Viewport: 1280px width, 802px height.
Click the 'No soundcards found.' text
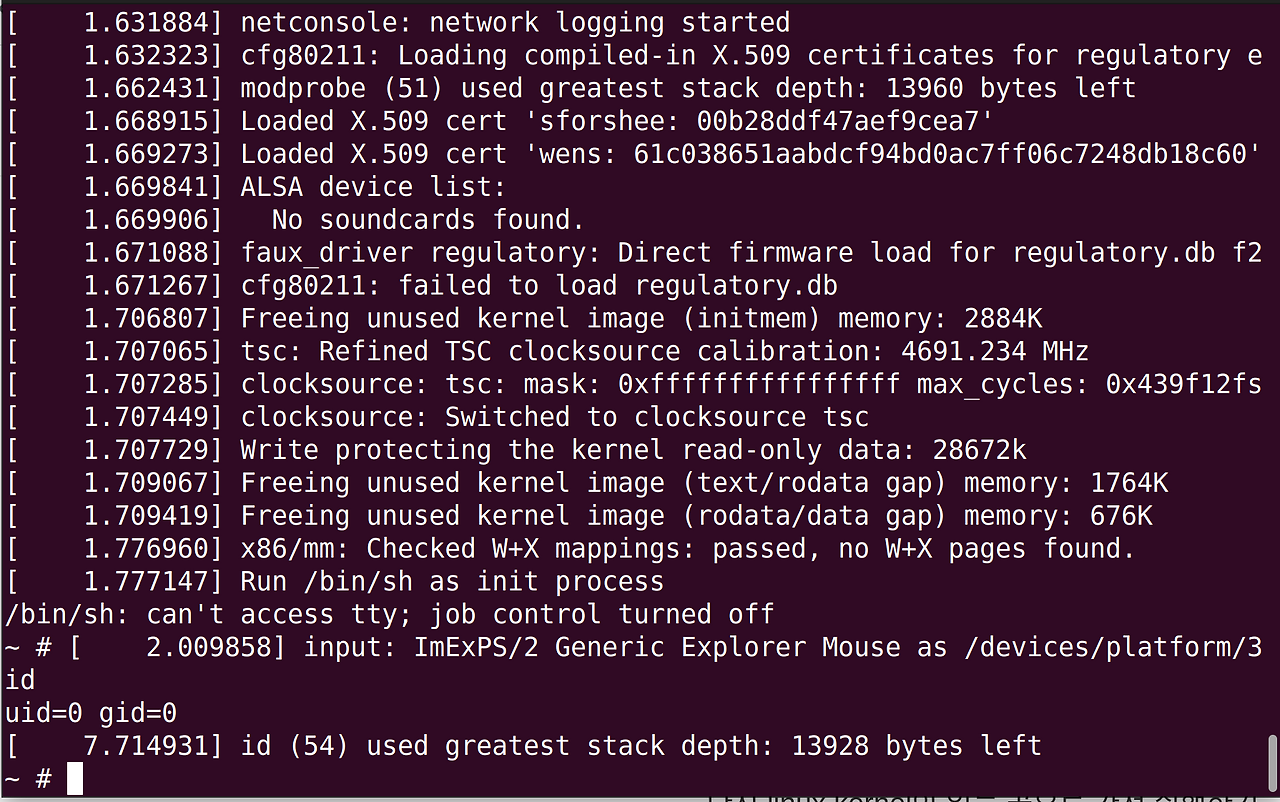[x=427, y=220]
